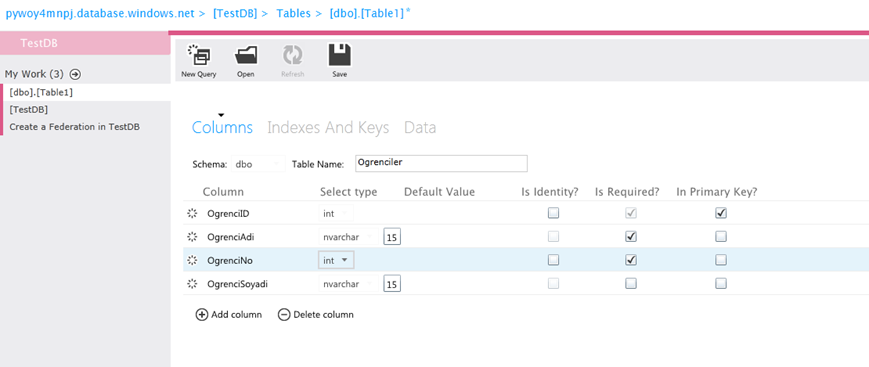Open the nvarchar type dropdown for OgrenciAdi
The height and width of the screenshot is (367, 869).
coord(349,237)
